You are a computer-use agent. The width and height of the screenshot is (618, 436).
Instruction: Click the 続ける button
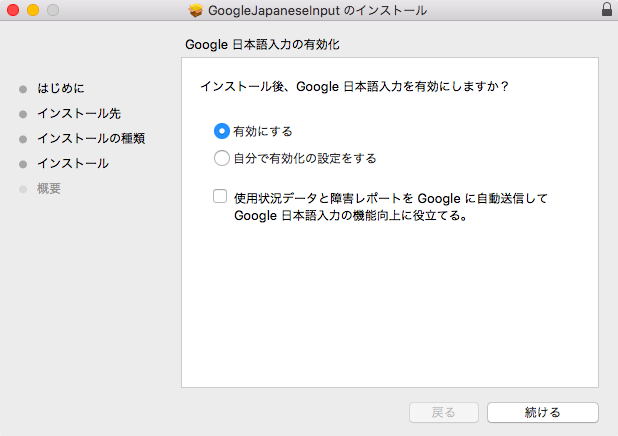click(x=543, y=412)
